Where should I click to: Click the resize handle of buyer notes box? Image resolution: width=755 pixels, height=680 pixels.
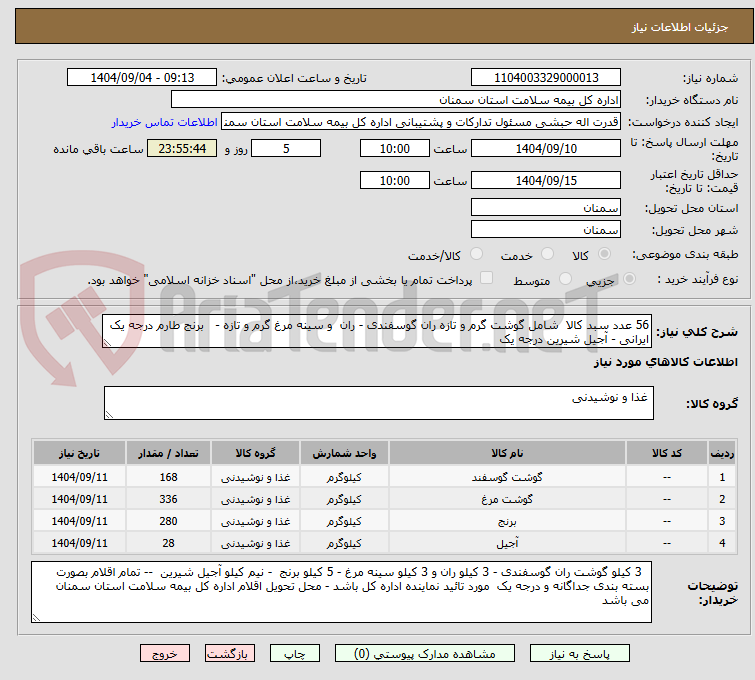click(x=36, y=618)
